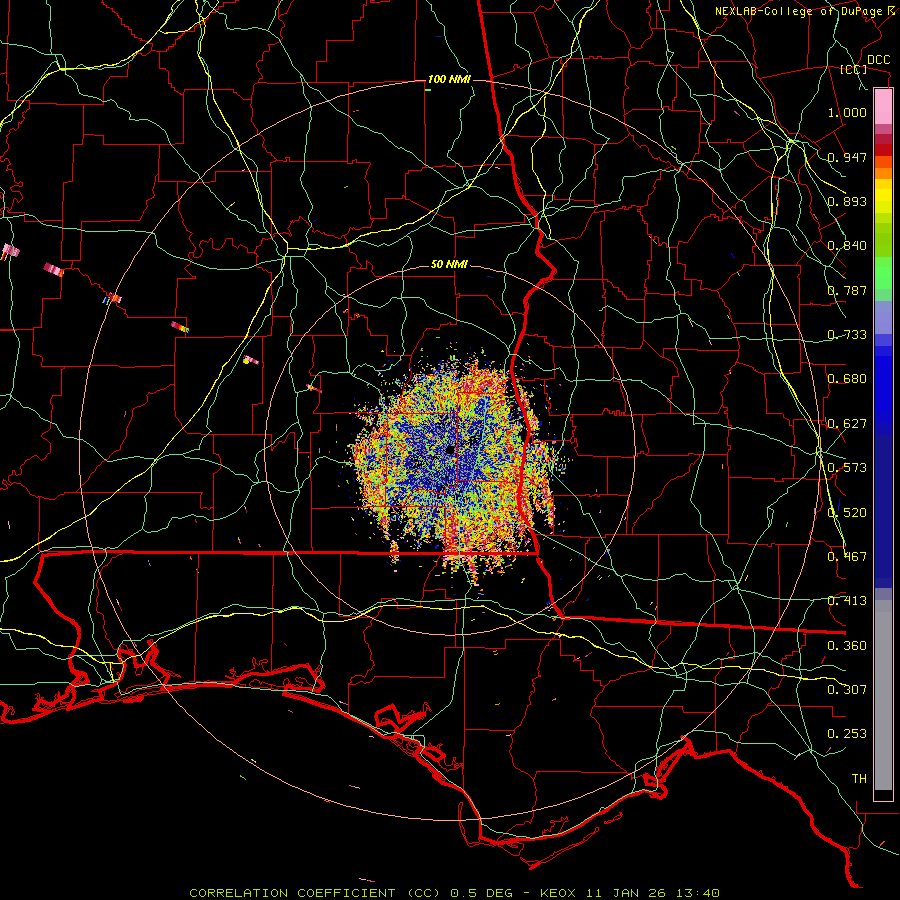Viewport: 900px width, 900px height.
Task: Select the 0.307 color scale value
Action: 847,689
